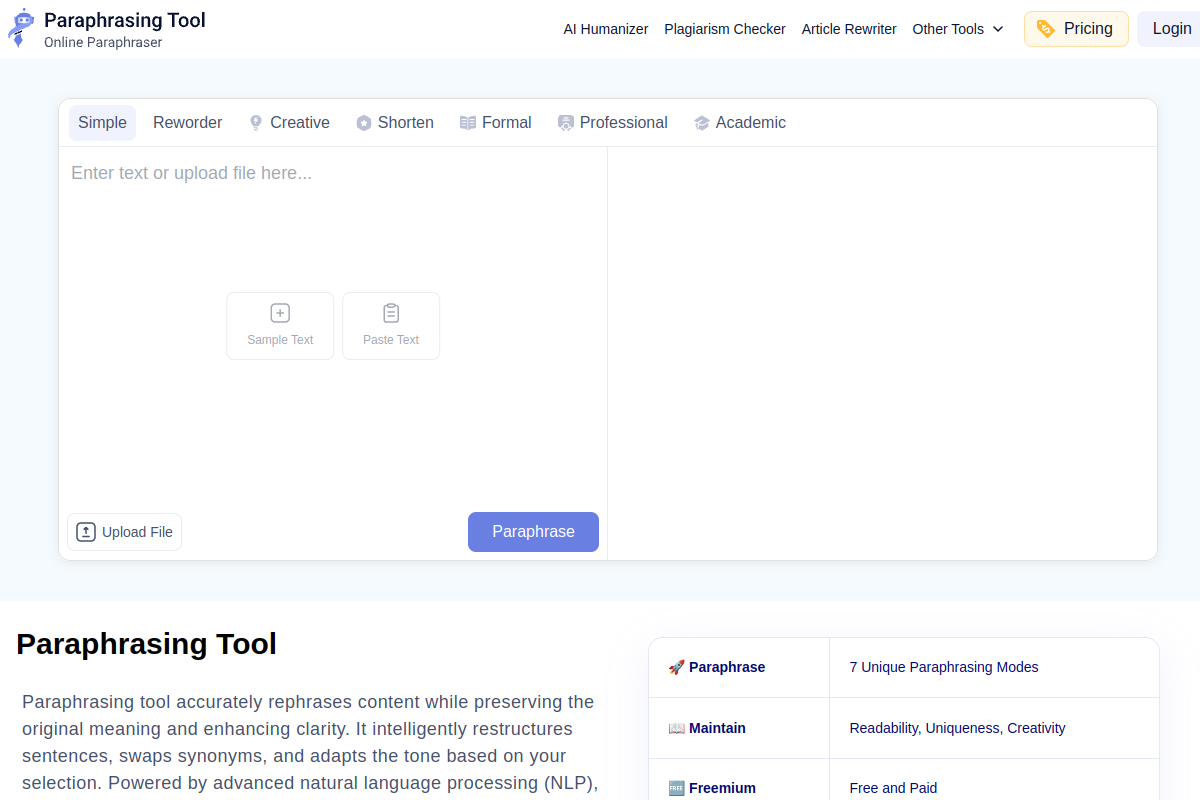The height and width of the screenshot is (800, 1200).
Task: Open the Other Tools menu
Action: click(x=958, y=29)
